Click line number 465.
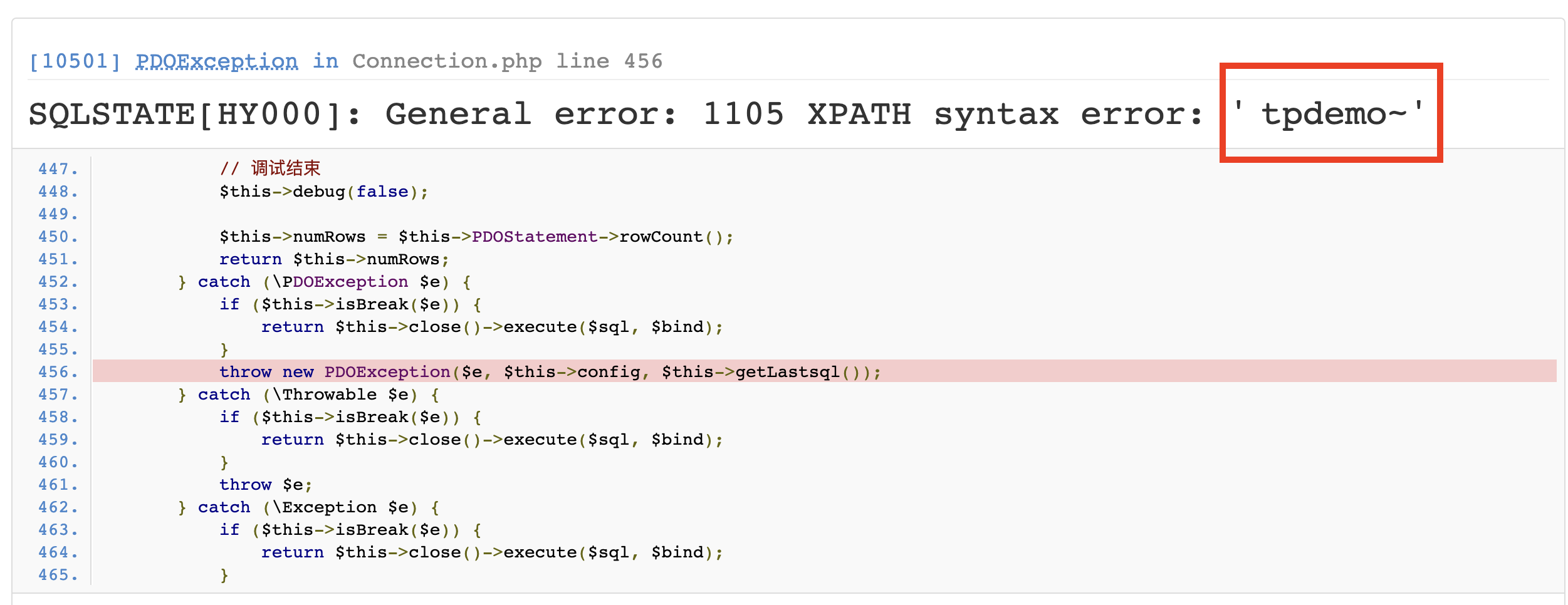 pos(58,575)
